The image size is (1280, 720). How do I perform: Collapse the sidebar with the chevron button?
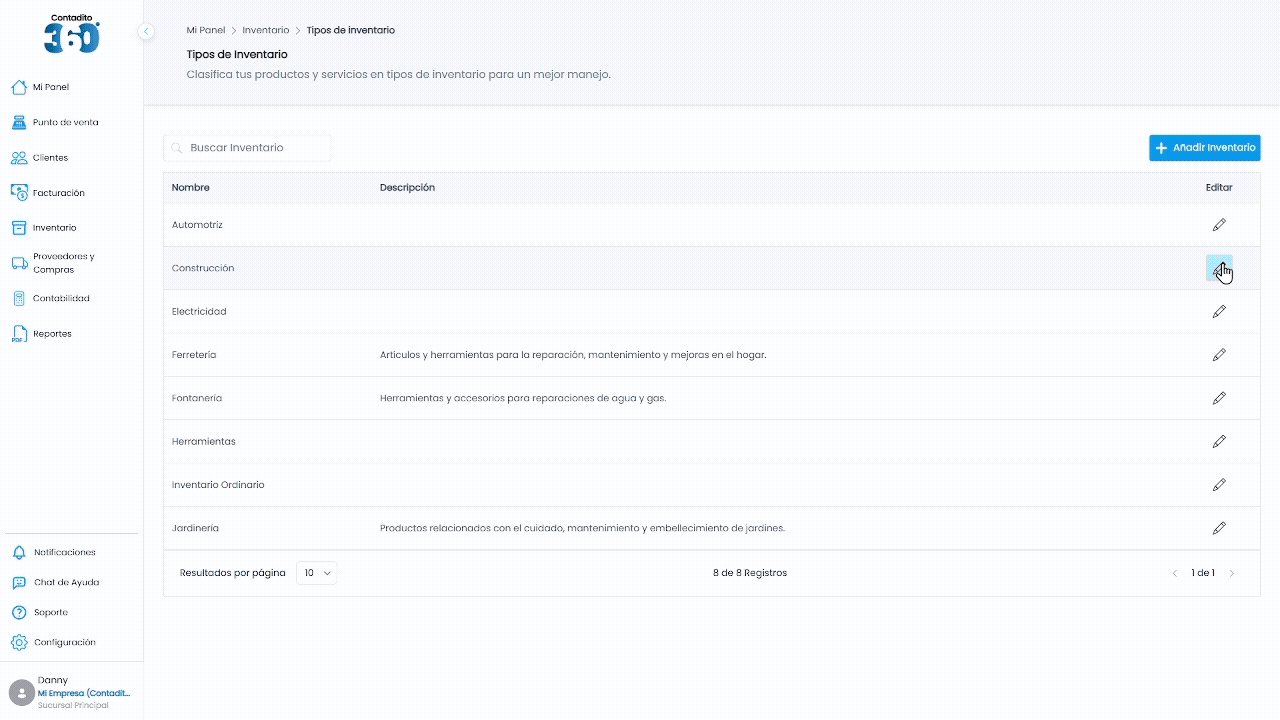(146, 31)
